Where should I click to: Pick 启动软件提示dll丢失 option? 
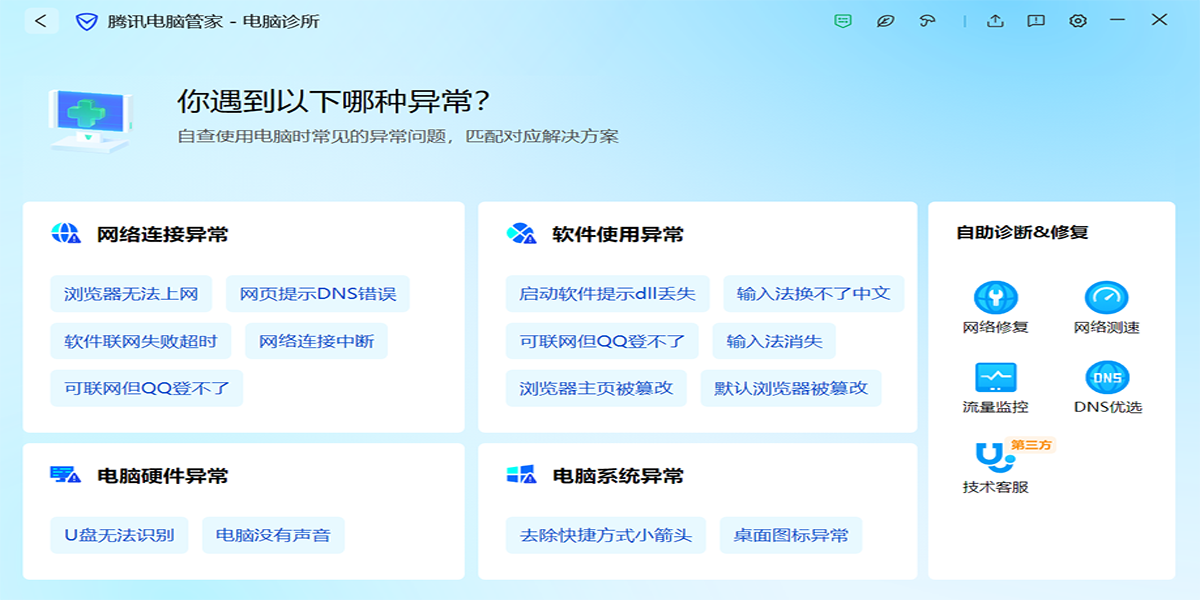tap(607, 294)
